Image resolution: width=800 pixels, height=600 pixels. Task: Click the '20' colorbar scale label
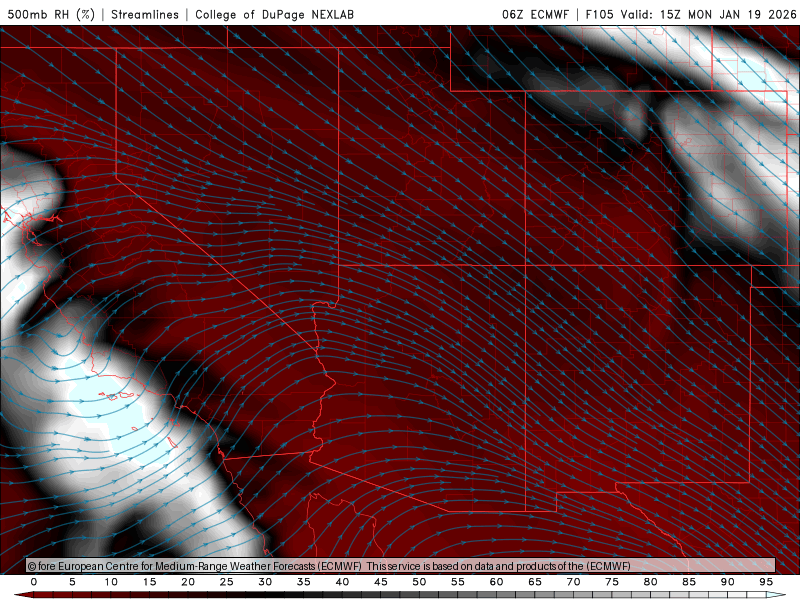(188, 582)
